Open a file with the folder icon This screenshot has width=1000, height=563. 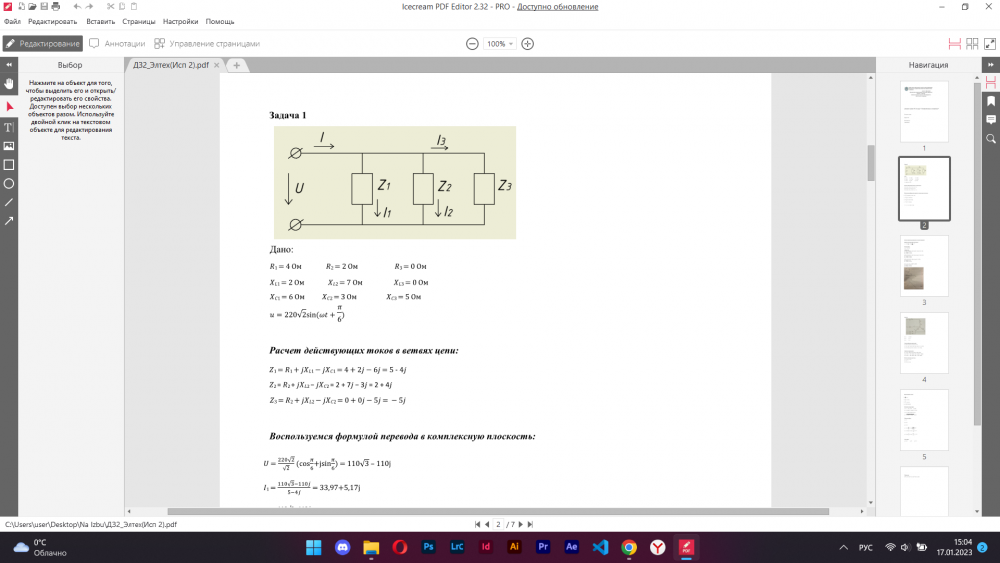pyautogui.click(x=32, y=6)
